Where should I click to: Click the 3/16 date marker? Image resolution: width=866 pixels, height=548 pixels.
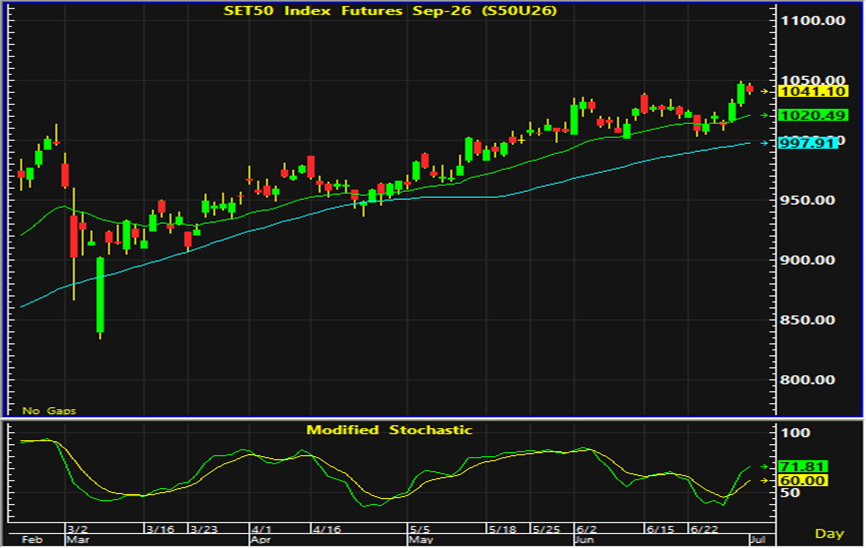click(x=160, y=529)
